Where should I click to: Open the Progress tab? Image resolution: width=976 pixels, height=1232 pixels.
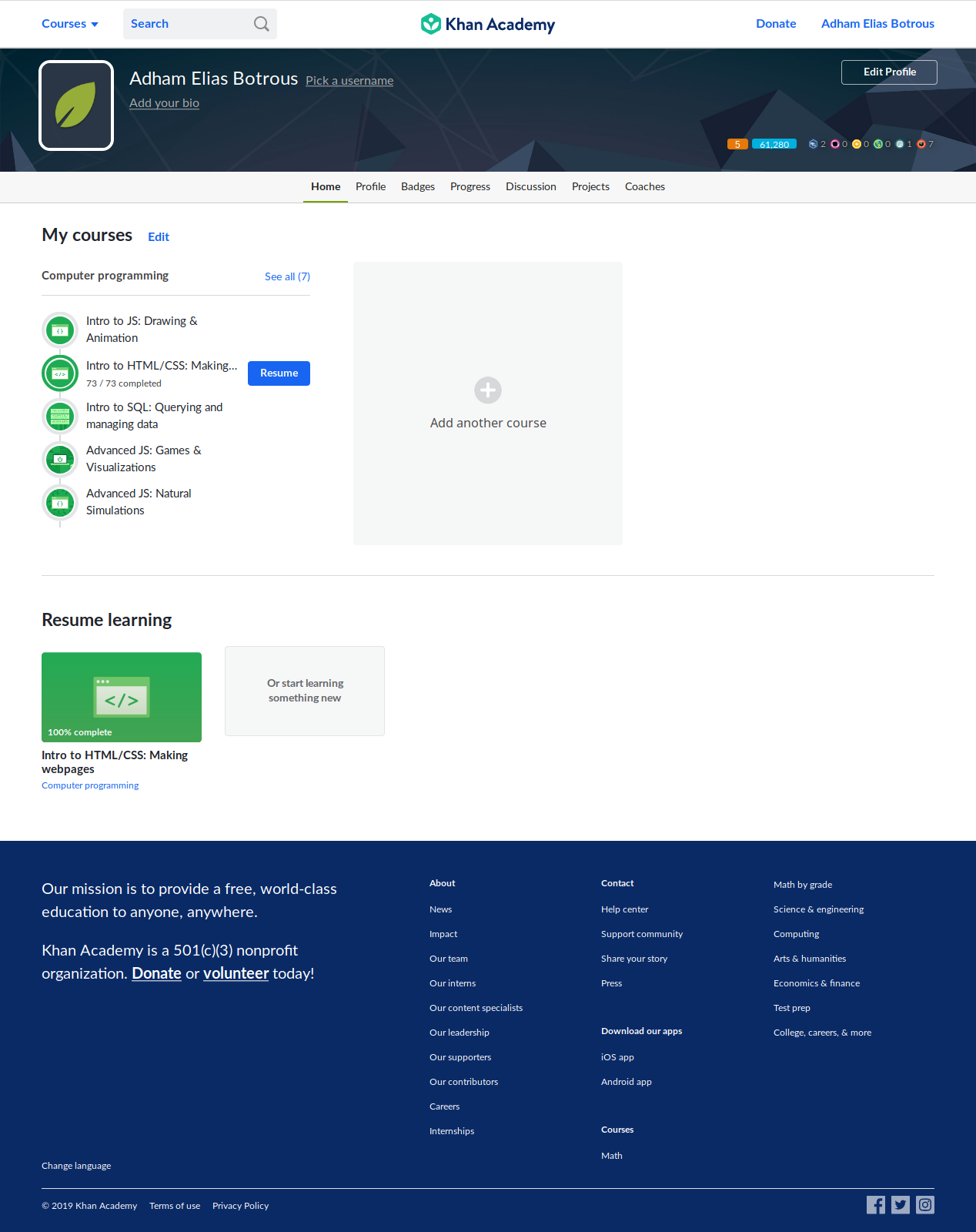(470, 187)
